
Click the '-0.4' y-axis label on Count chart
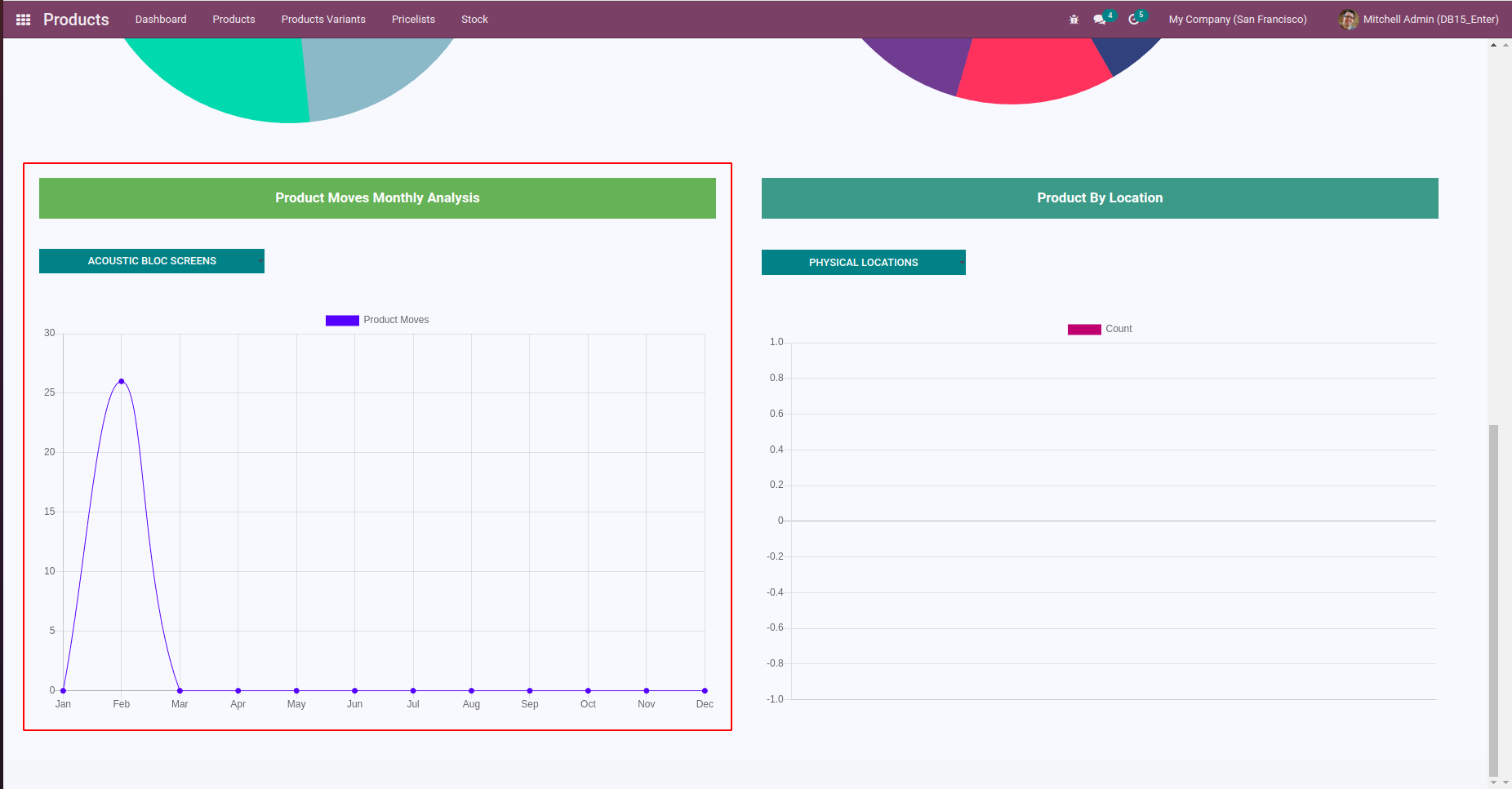[775, 592]
